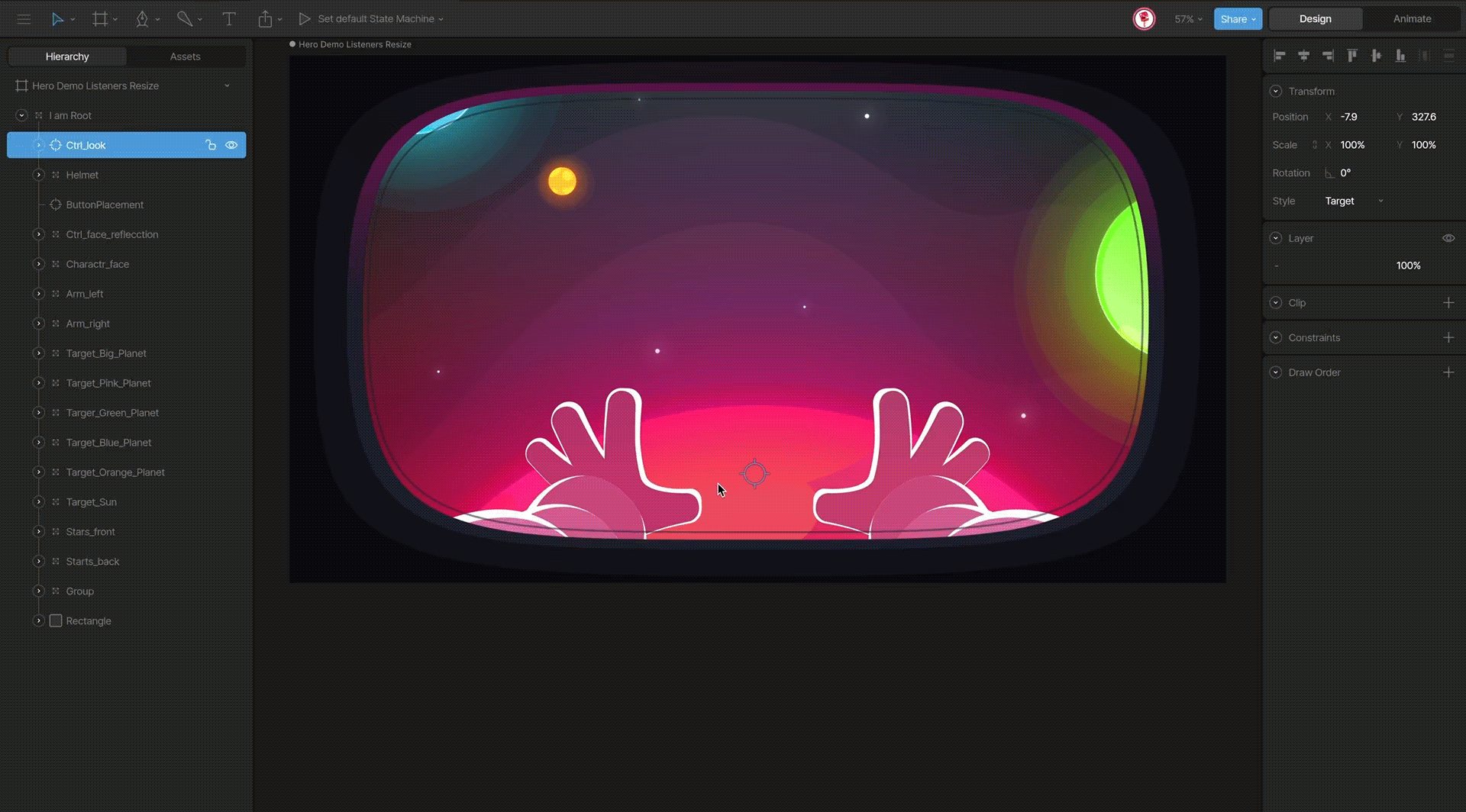1466x812 pixels.
Task: Expand the Target_Sun group
Action: coord(38,502)
